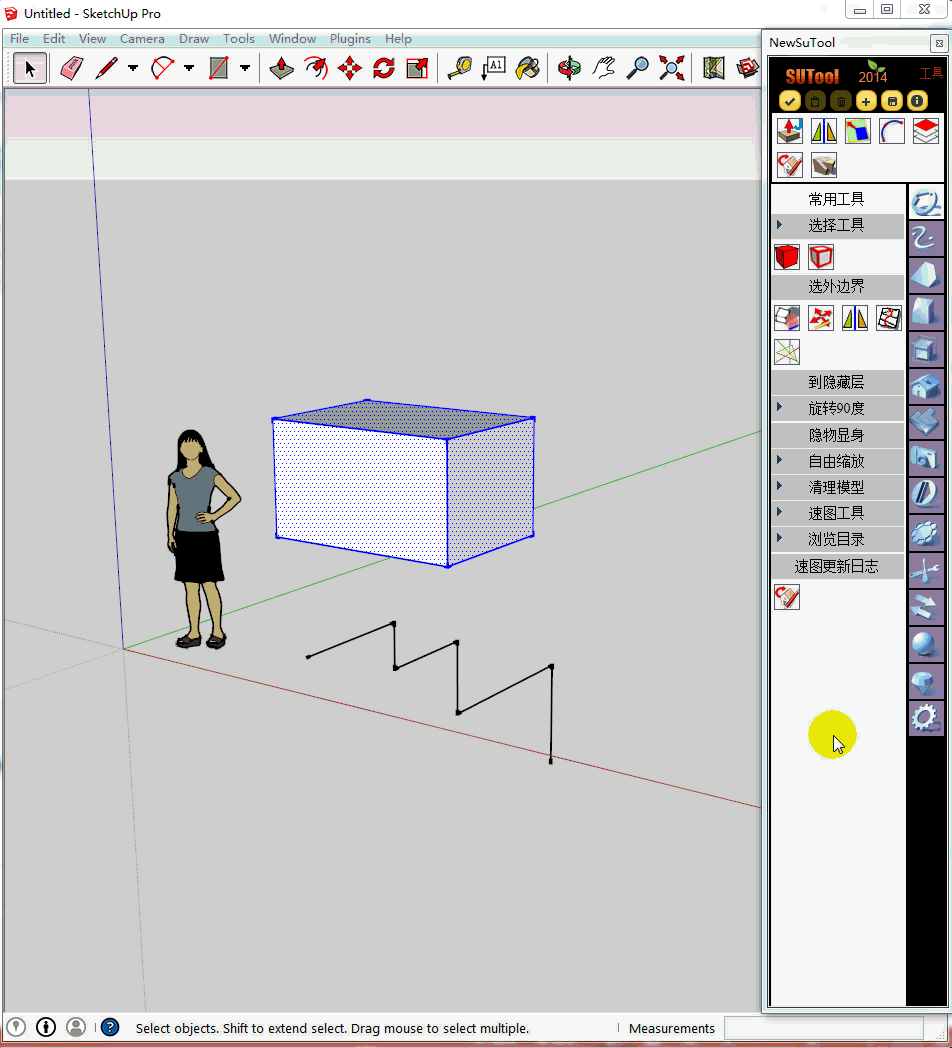Activate the Rotate tool

[x=384, y=68]
